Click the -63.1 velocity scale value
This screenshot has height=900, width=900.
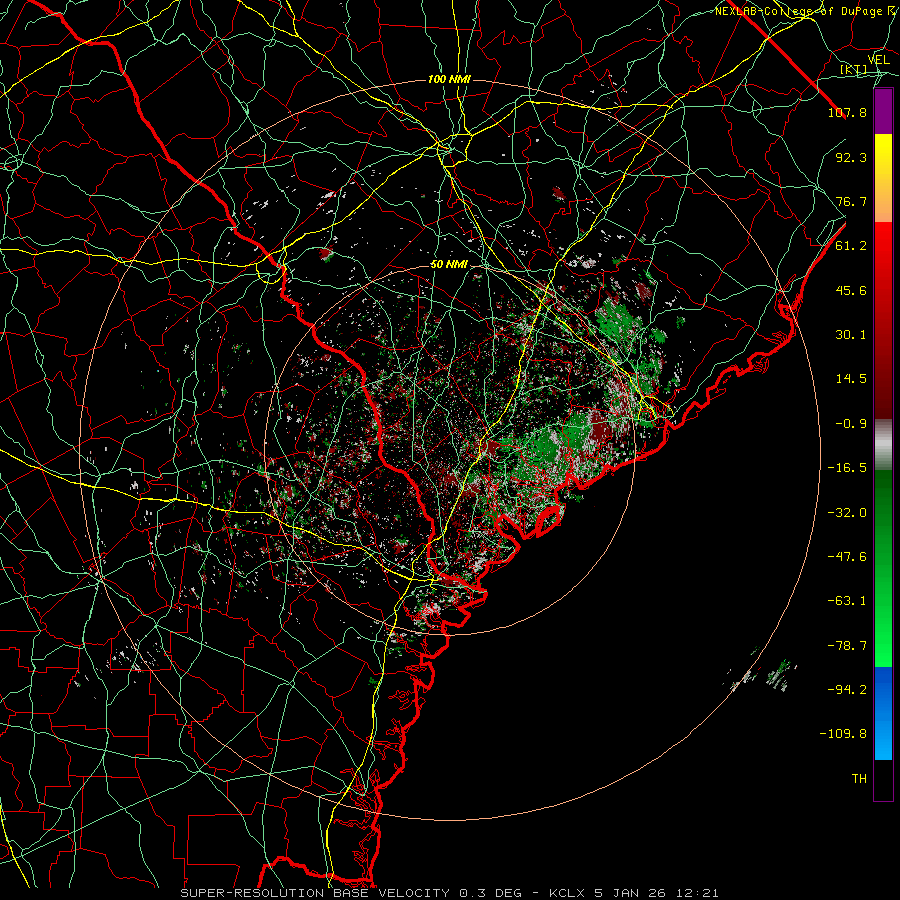coord(847,601)
